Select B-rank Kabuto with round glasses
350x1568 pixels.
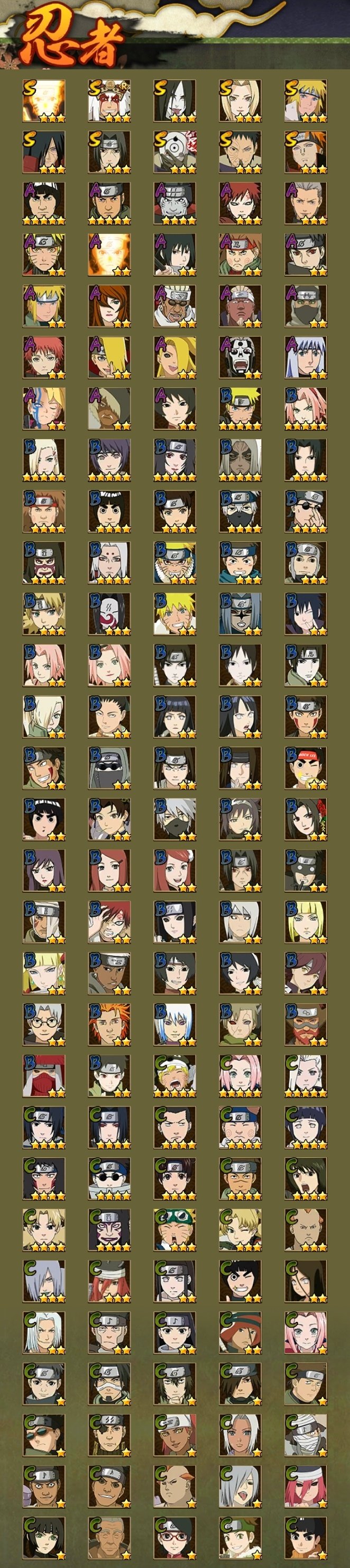pyautogui.click(x=44, y=1025)
